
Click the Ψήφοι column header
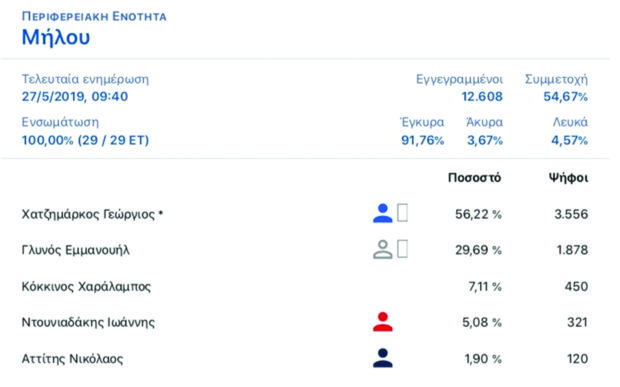(x=568, y=178)
